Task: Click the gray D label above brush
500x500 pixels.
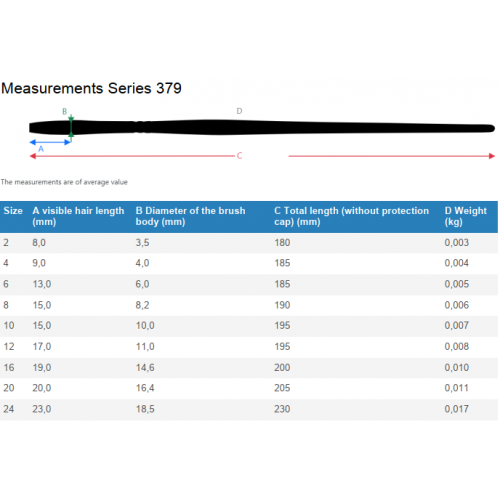Action: (x=239, y=111)
